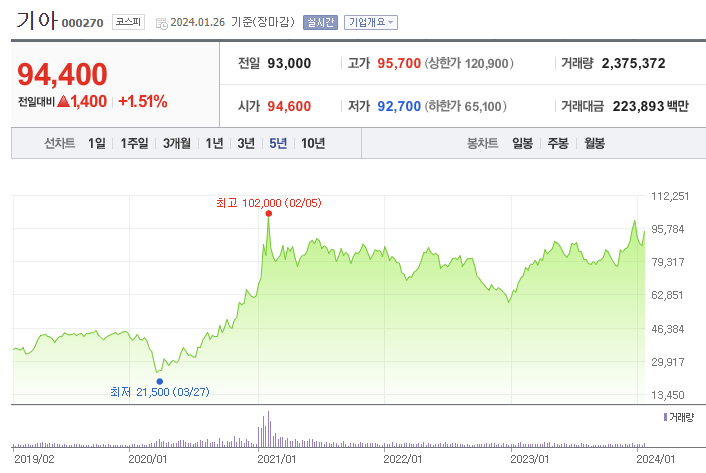Click the current price 94,400
The image size is (706, 473).
coord(63,74)
